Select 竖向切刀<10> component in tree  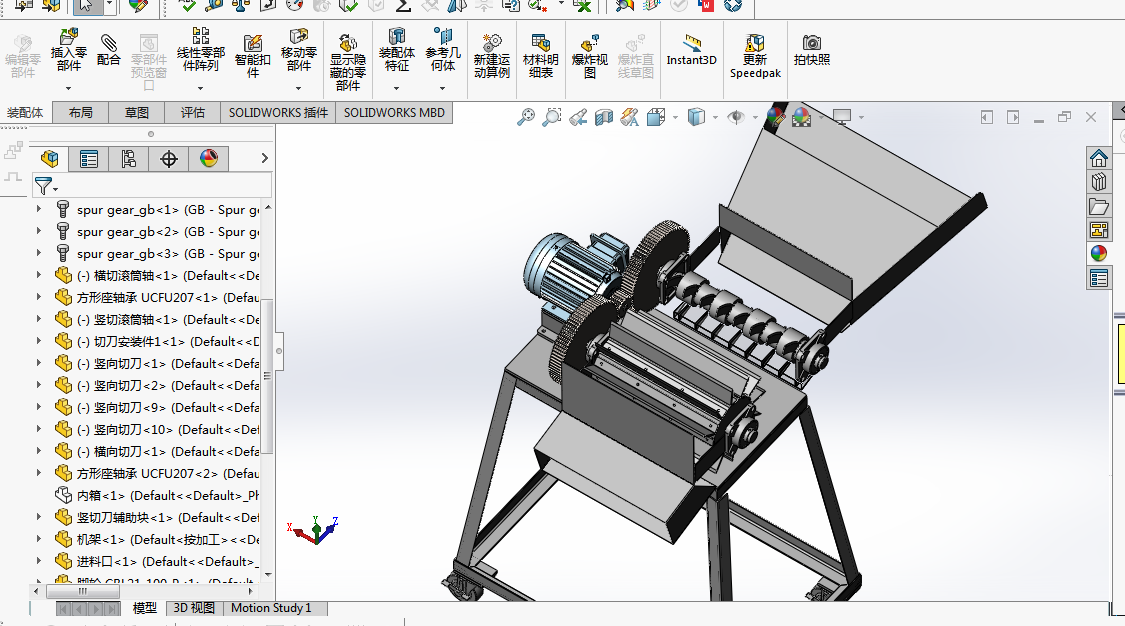158,430
